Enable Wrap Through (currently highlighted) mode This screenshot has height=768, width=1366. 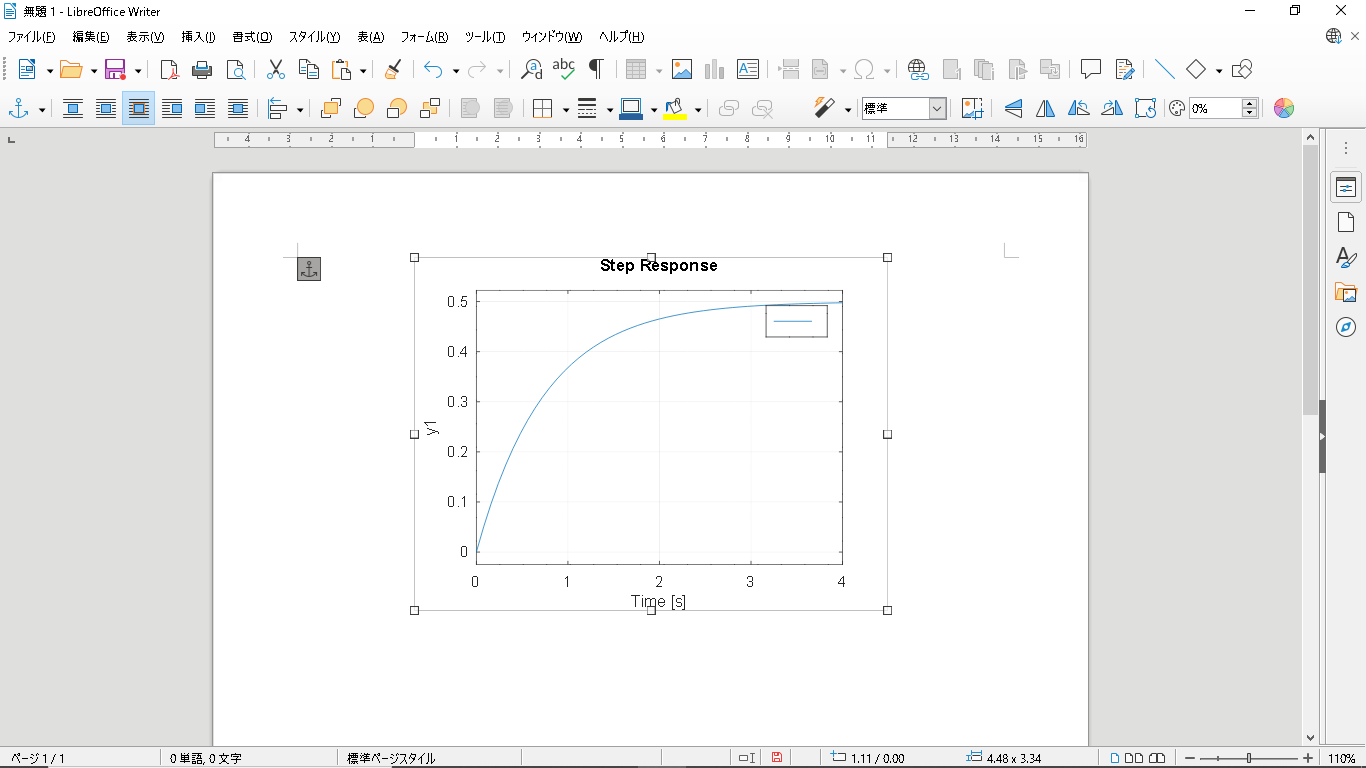tap(139, 108)
